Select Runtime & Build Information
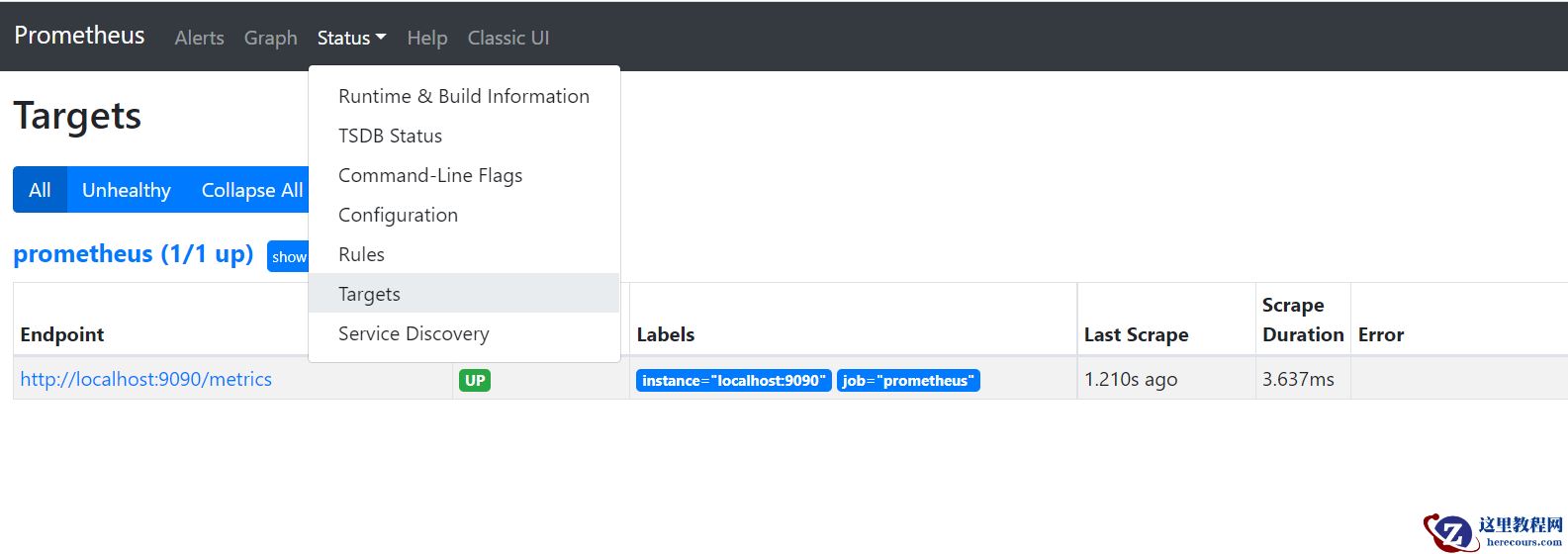This screenshot has width=1568, height=554. pos(463,96)
